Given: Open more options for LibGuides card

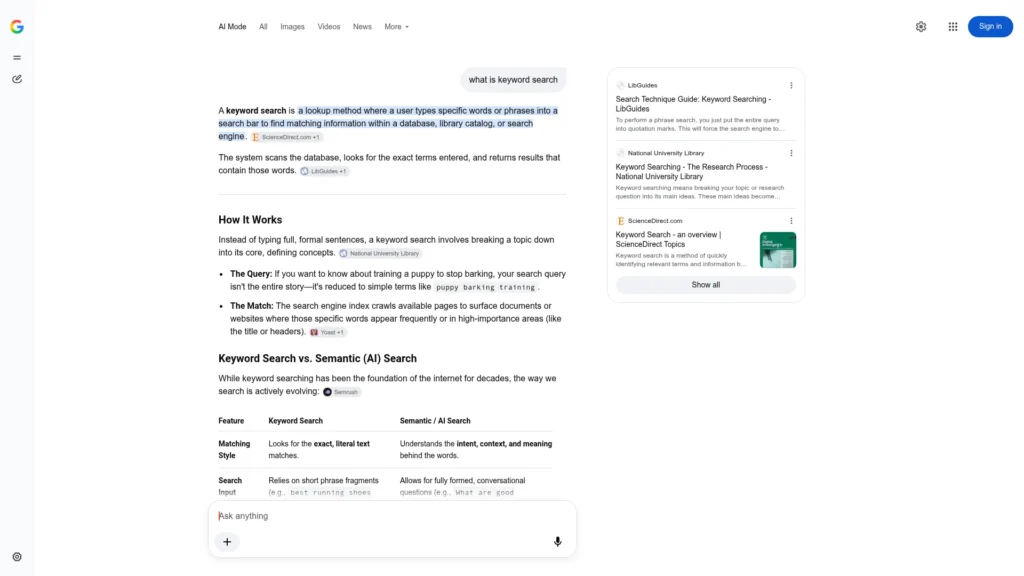Looking at the screenshot, I should point(791,86).
